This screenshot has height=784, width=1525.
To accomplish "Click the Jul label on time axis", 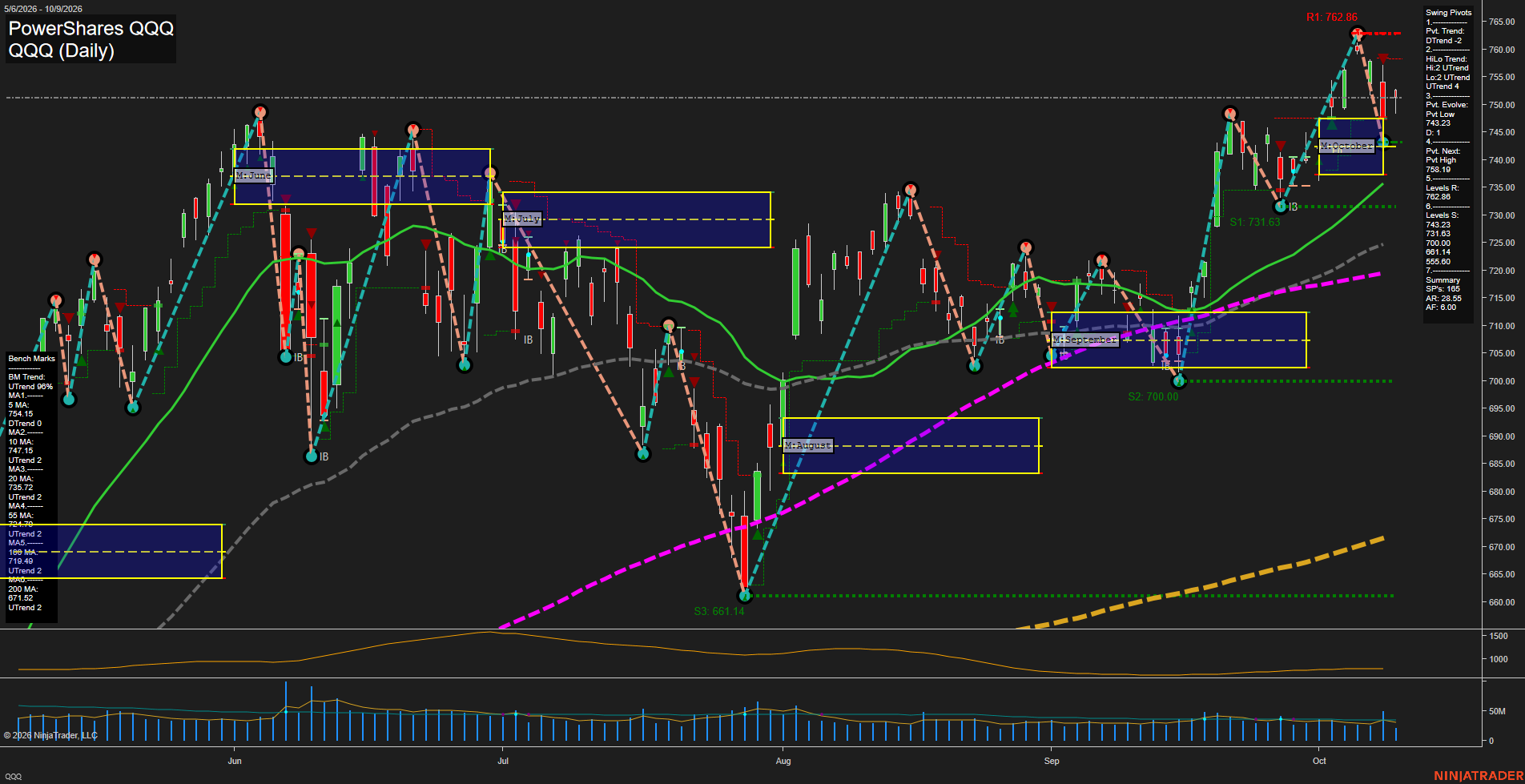I will click(503, 761).
